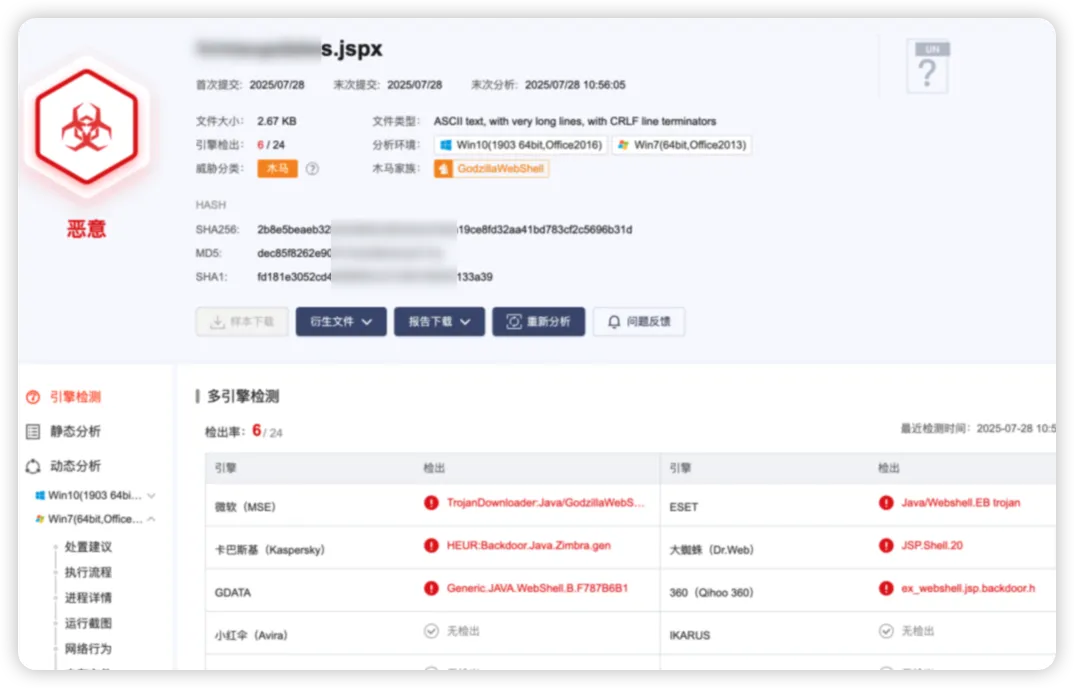
Task: Click the help question mark next to 木马 tag
Action: coord(312,169)
